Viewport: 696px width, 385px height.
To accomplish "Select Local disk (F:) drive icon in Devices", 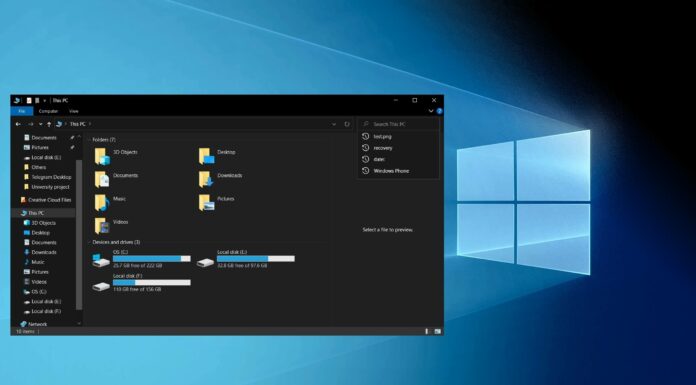I will pyautogui.click(x=101, y=286).
